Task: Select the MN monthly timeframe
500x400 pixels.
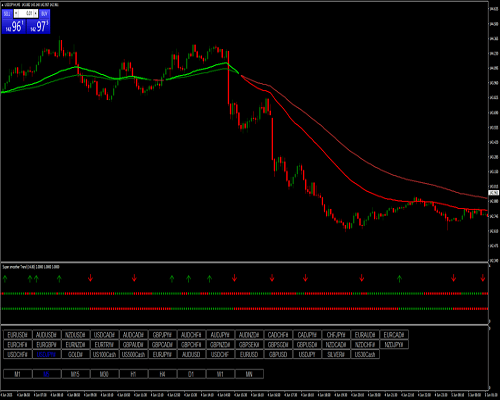Action: coord(249,374)
